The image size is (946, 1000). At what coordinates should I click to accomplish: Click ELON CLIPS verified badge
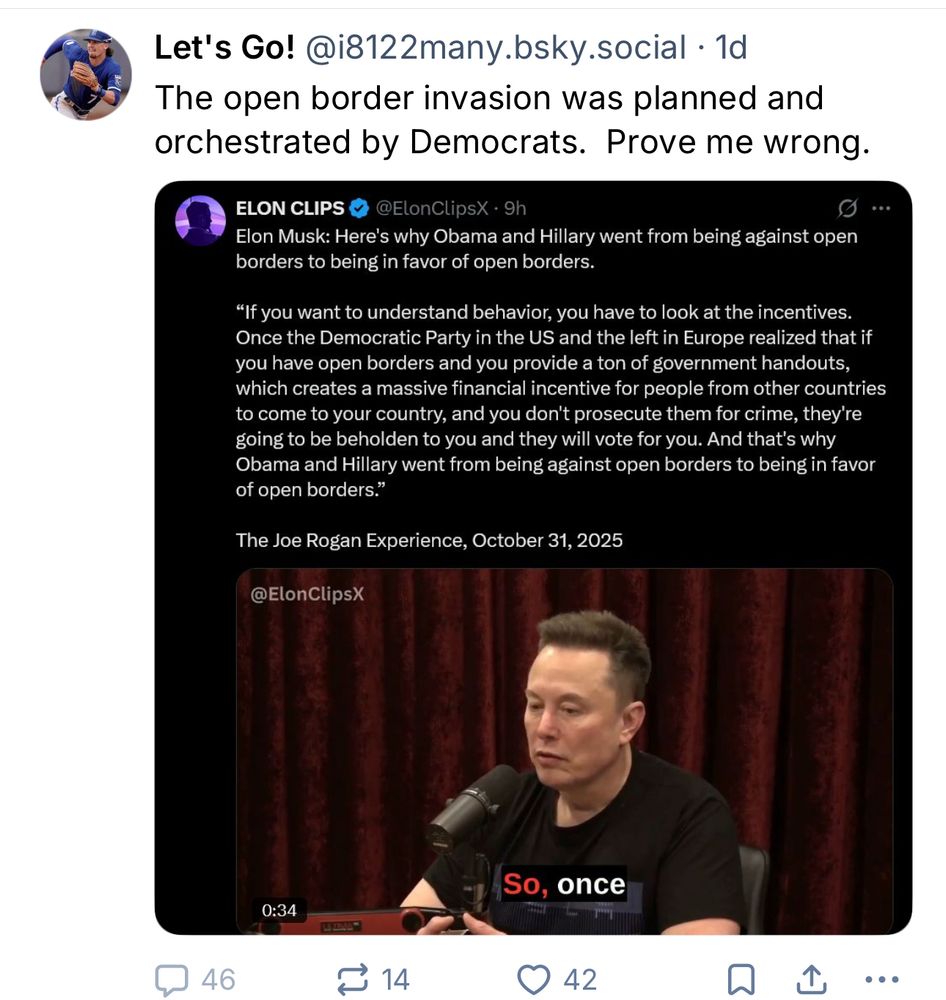360,208
